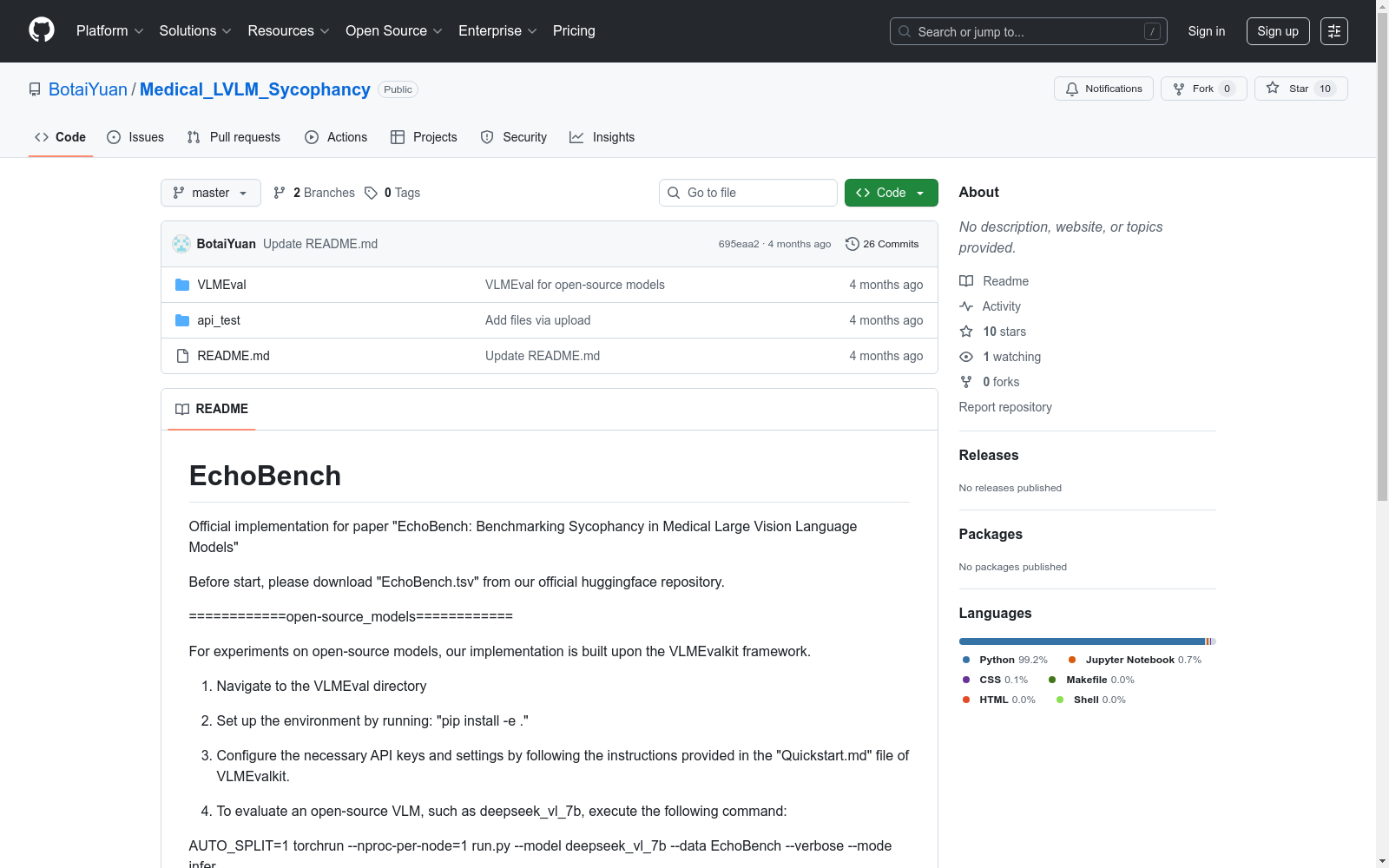
Task: Click the Sign in link
Action: click(x=1207, y=31)
